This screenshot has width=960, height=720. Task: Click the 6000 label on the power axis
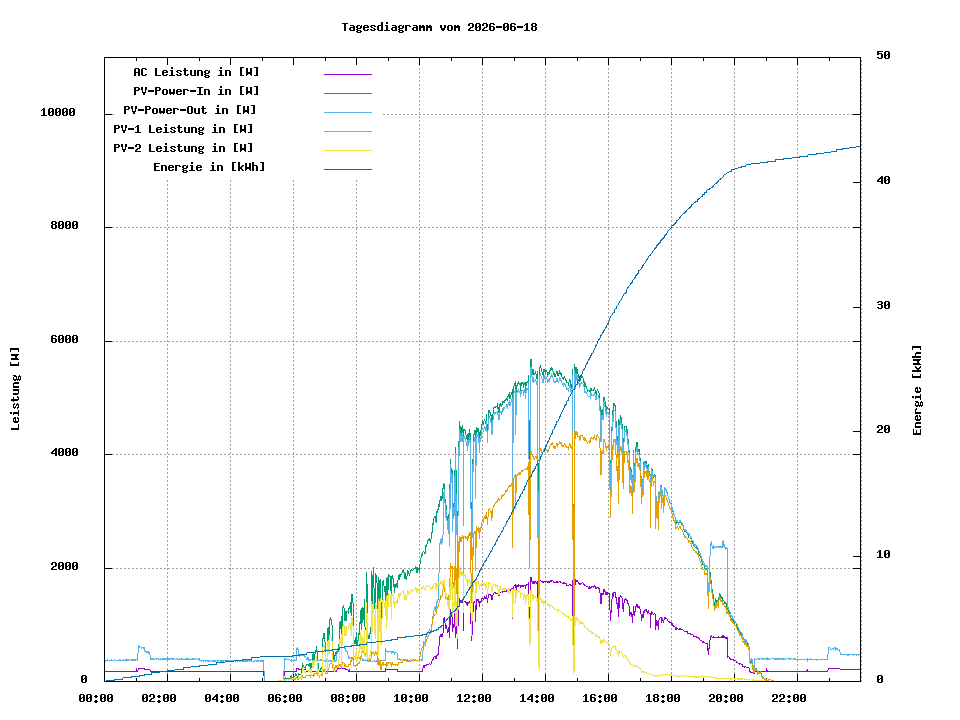[64, 339]
